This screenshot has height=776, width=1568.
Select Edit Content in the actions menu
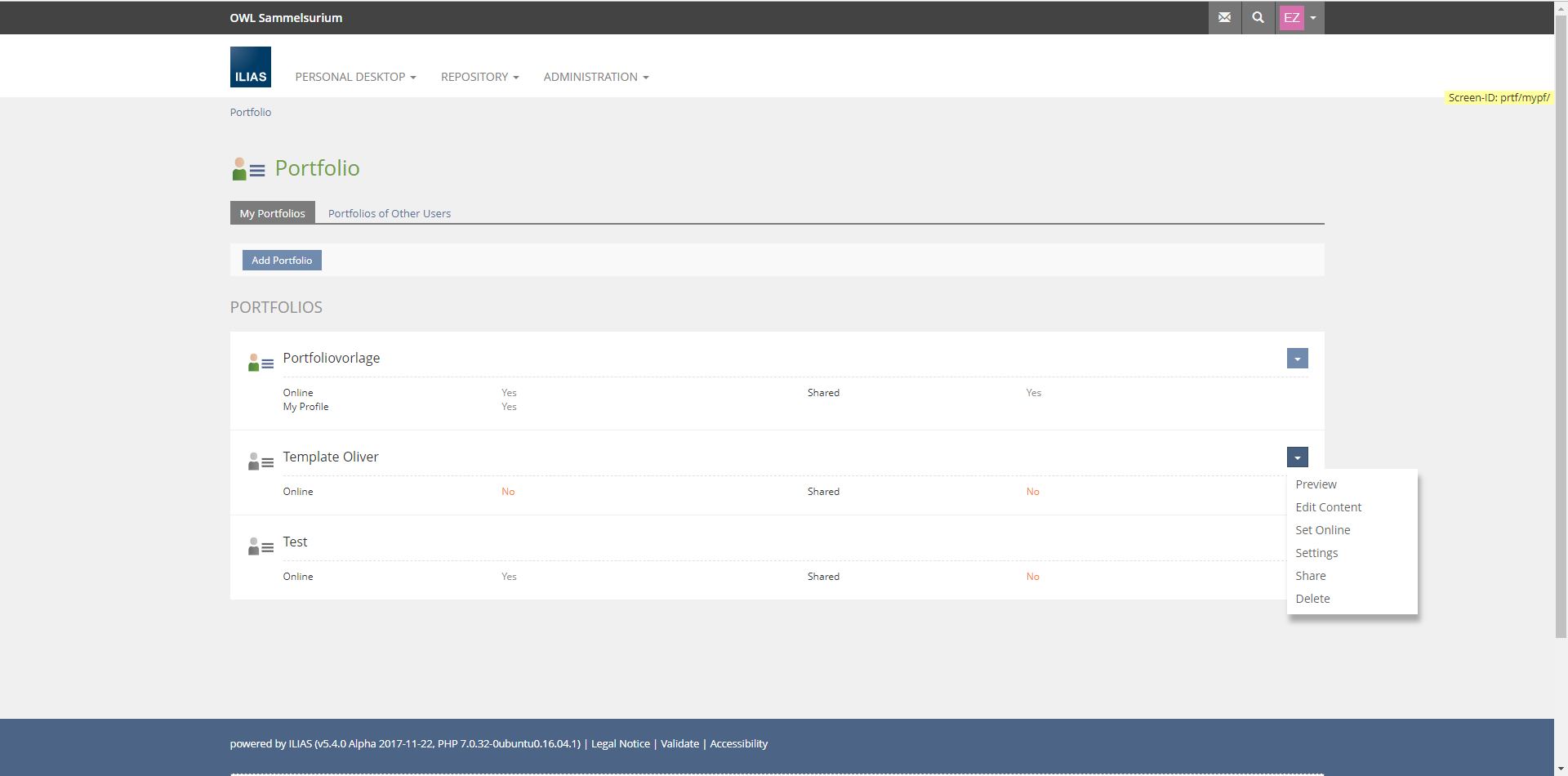(x=1328, y=507)
